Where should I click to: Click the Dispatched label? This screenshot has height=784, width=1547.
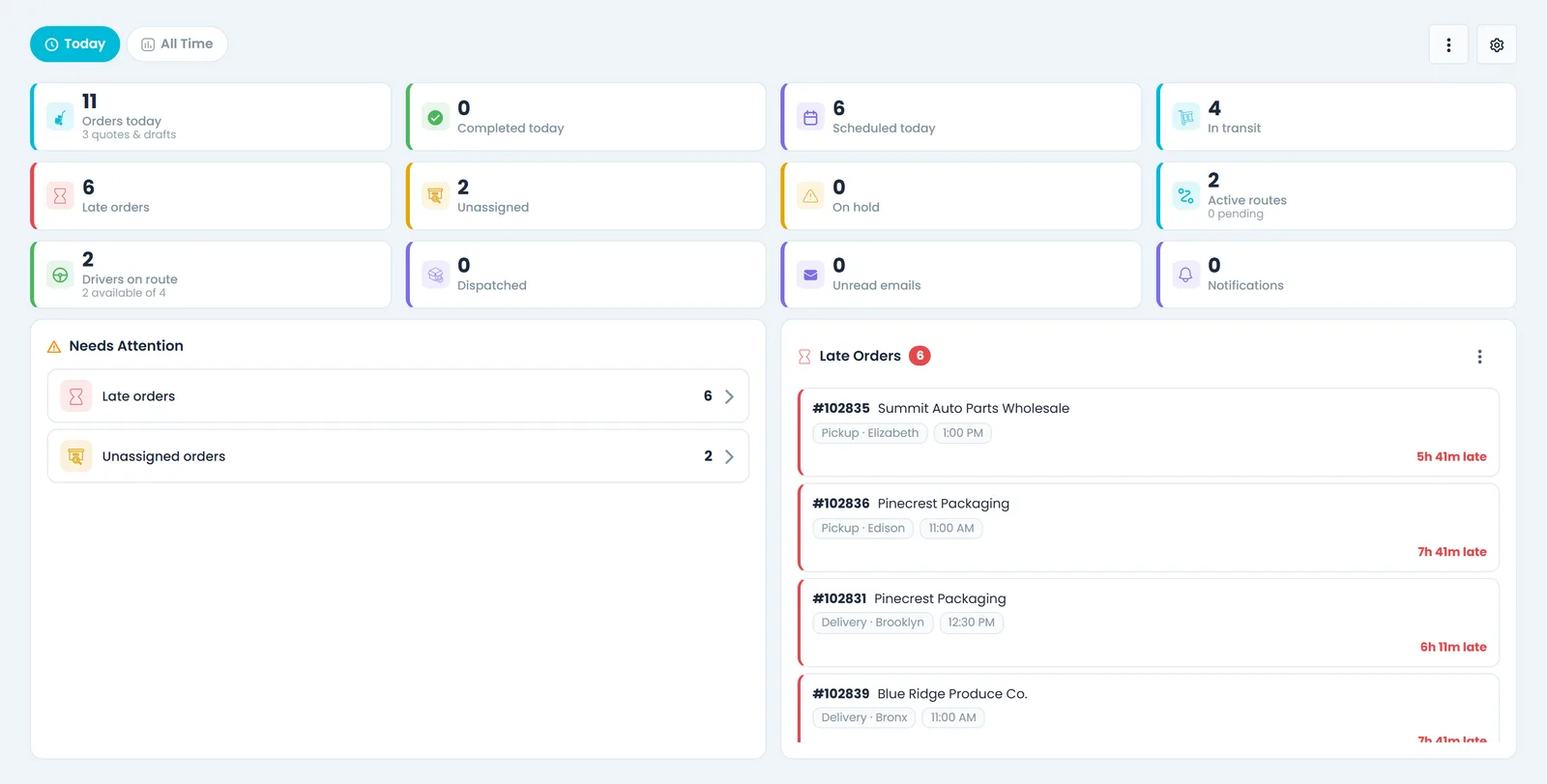492,286
